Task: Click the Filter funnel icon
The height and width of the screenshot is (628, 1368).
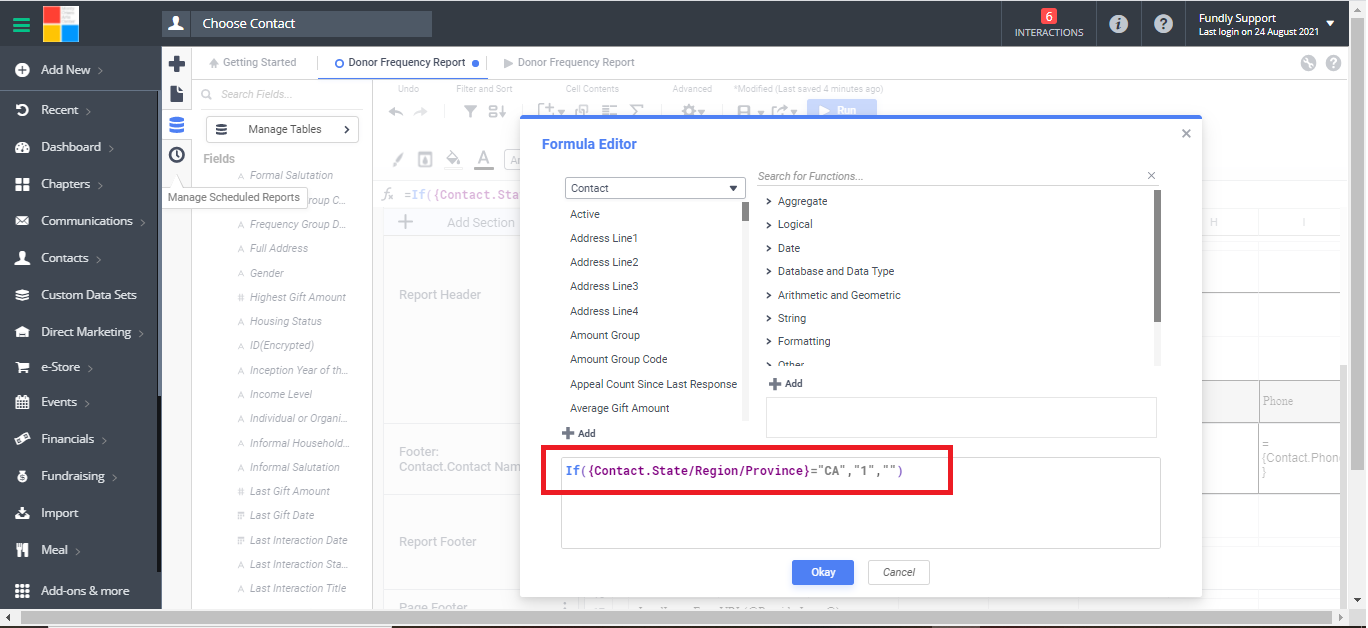Action: point(470,111)
